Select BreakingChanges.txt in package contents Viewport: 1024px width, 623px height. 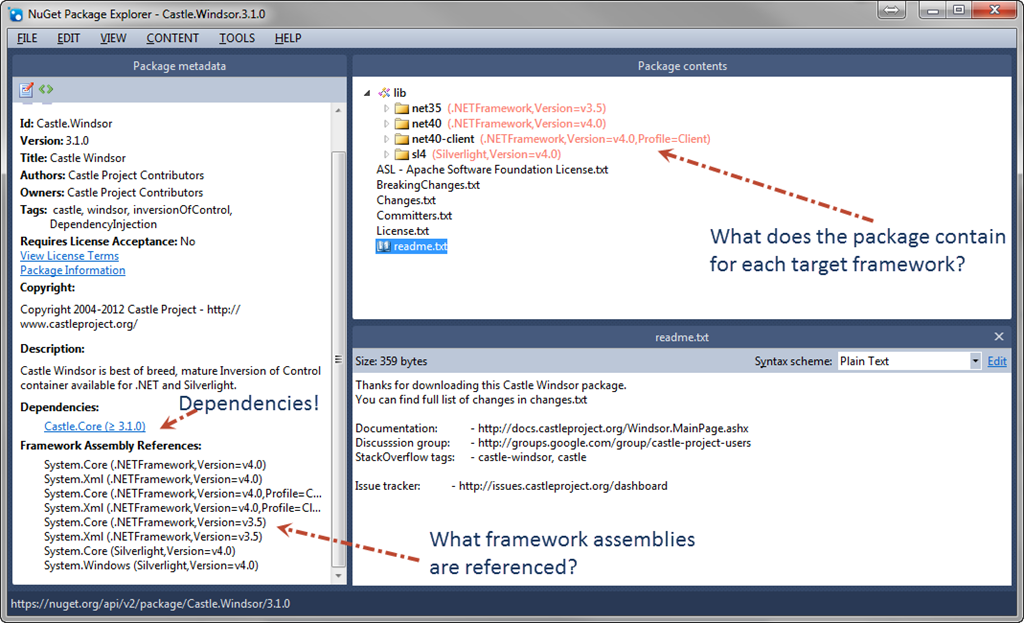tap(428, 185)
